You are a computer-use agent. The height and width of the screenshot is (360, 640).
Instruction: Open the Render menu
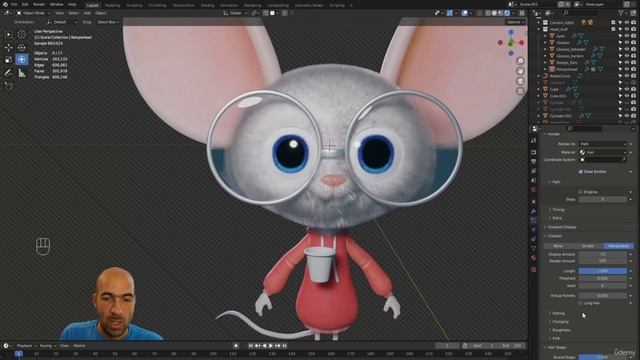point(39,4)
